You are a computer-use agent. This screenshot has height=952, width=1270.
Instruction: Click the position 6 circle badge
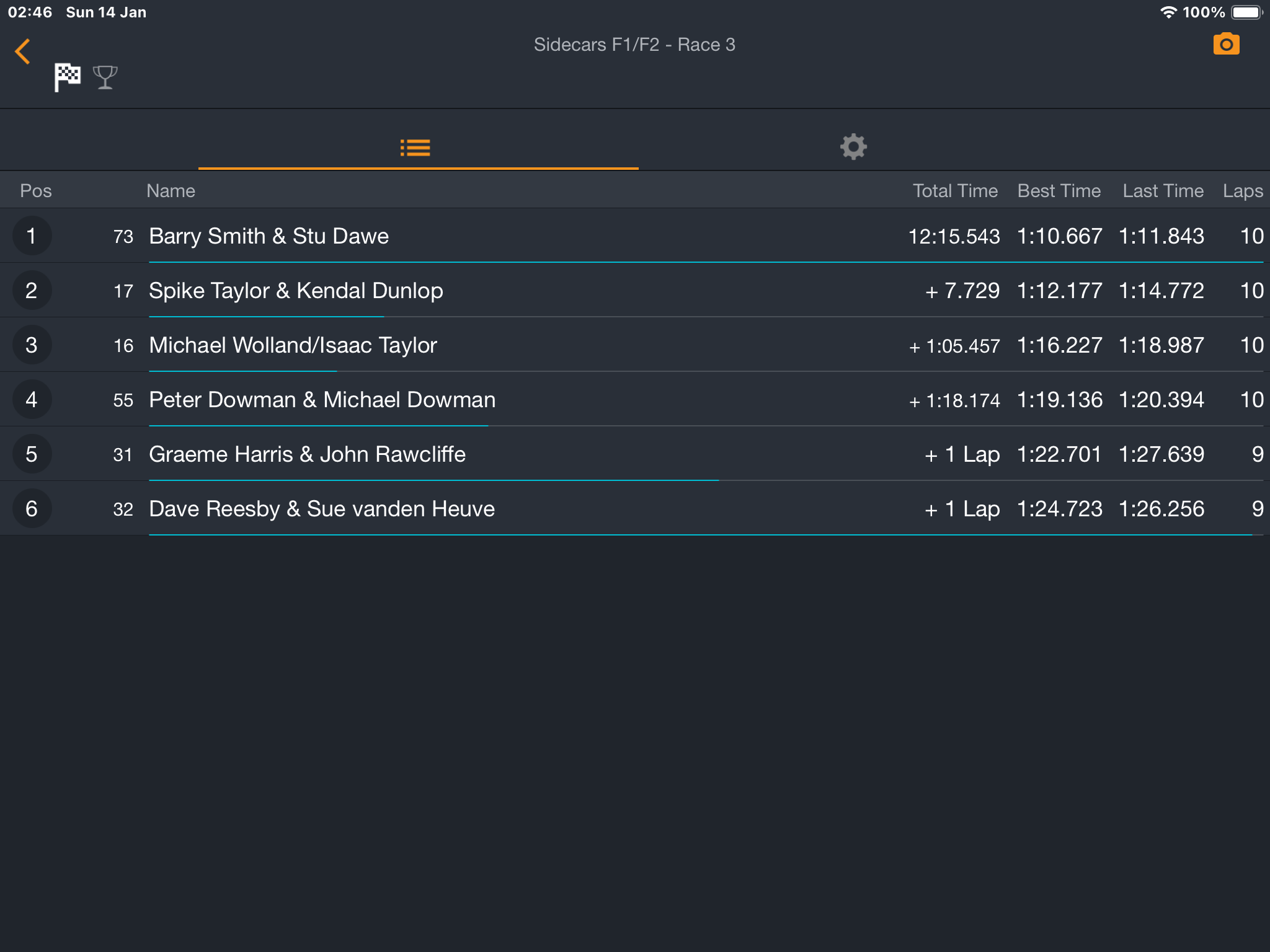[x=32, y=508]
